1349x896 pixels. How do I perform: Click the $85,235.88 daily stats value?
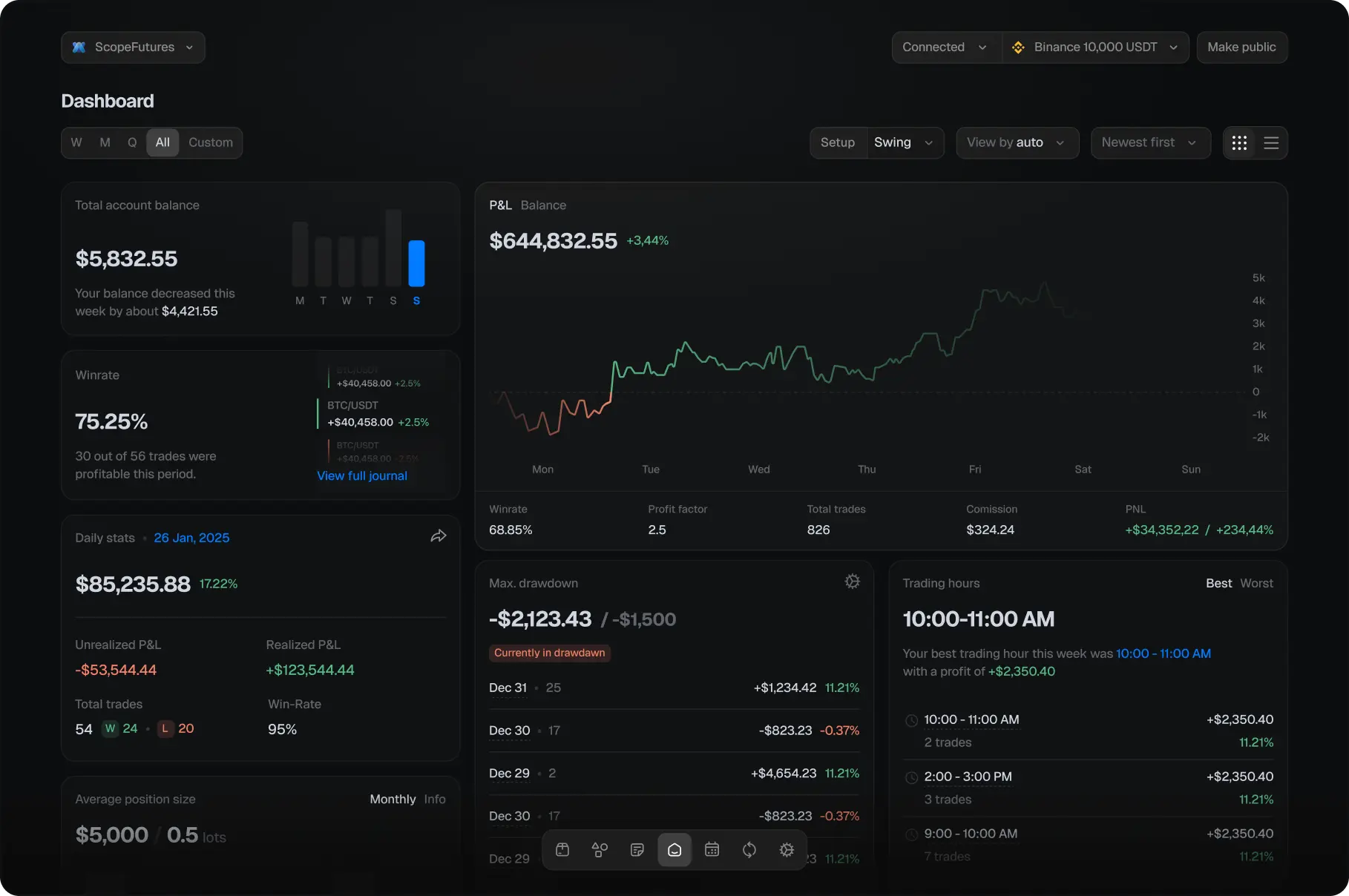point(133,584)
